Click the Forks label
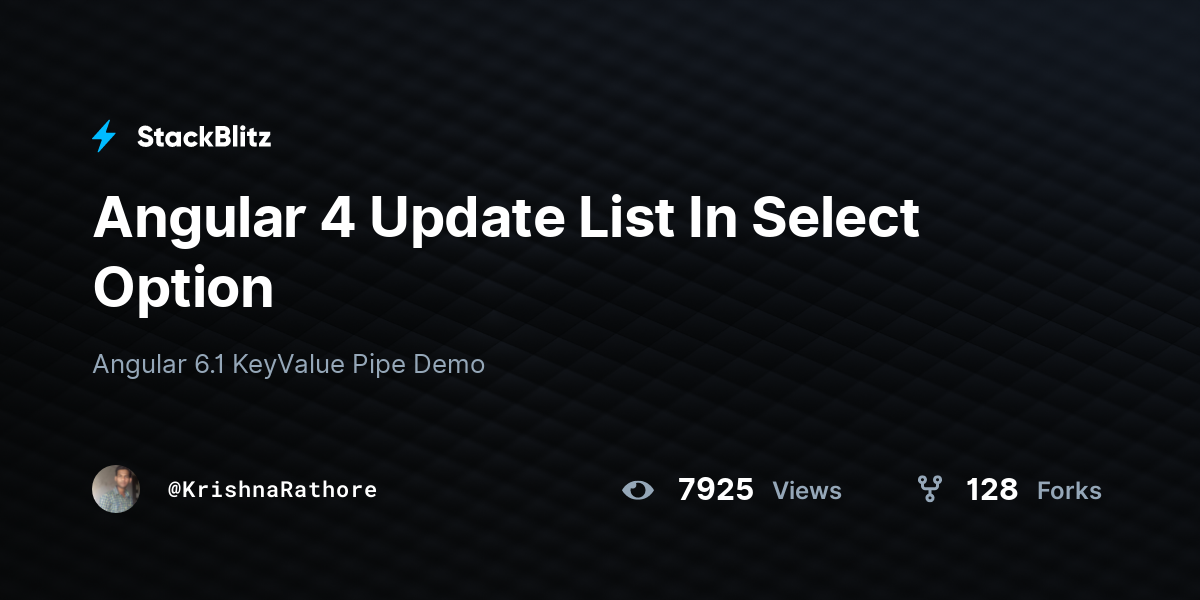Screen dimensions: 1200x600 click(1069, 491)
